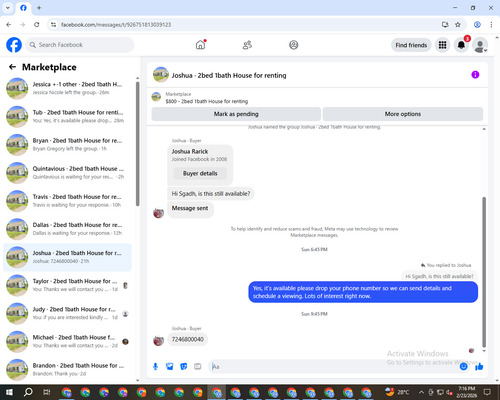Image resolution: width=500 pixels, height=400 pixels.
Task: Open Task View on the taskbar
Action: click(47, 392)
